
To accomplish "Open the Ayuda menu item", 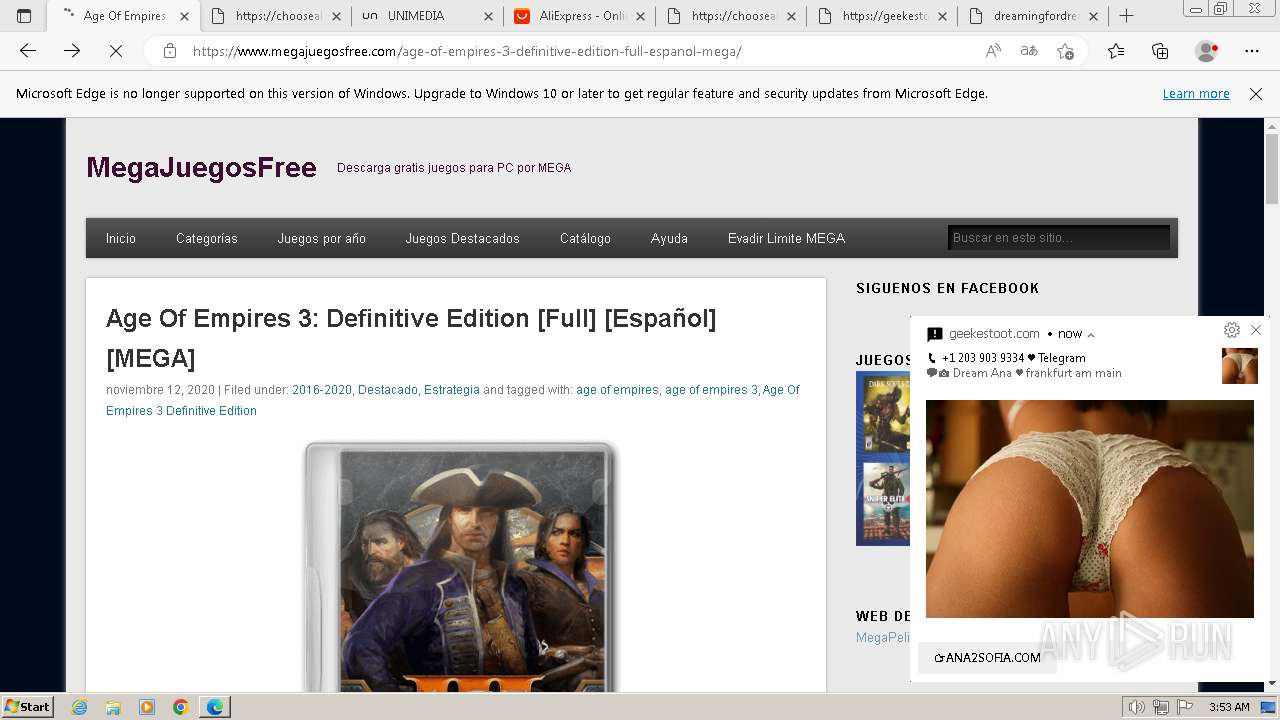I will [x=669, y=238].
